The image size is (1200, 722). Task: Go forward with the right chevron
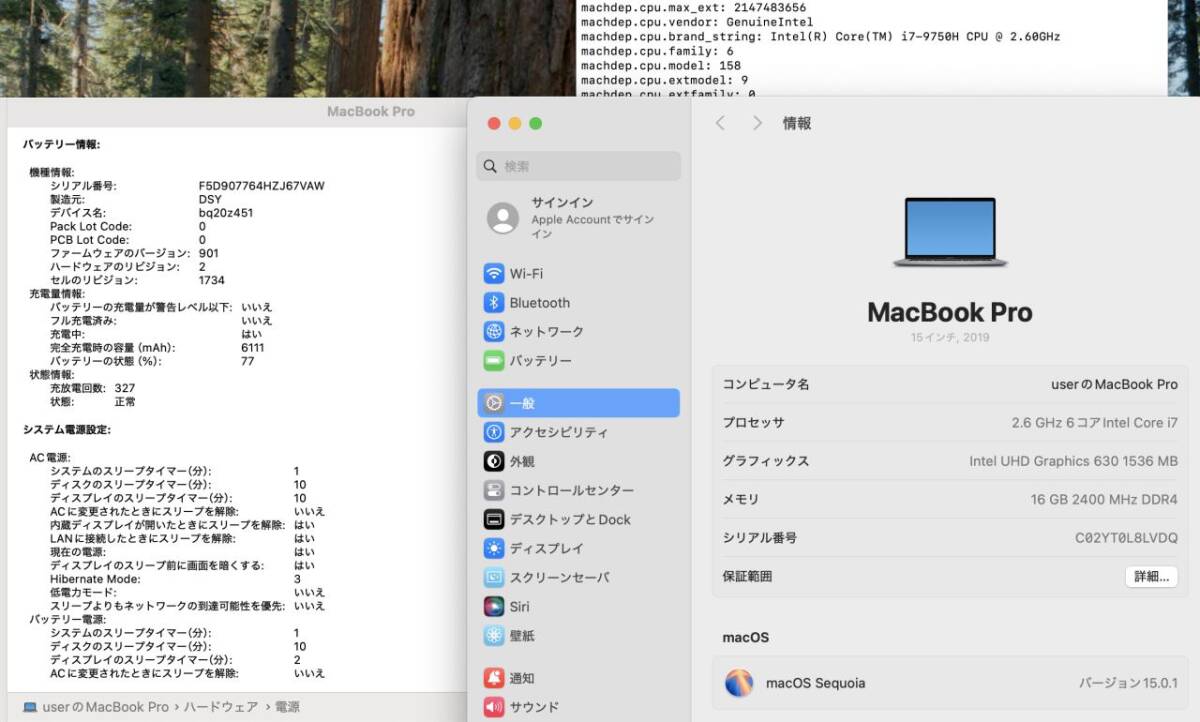pos(757,123)
